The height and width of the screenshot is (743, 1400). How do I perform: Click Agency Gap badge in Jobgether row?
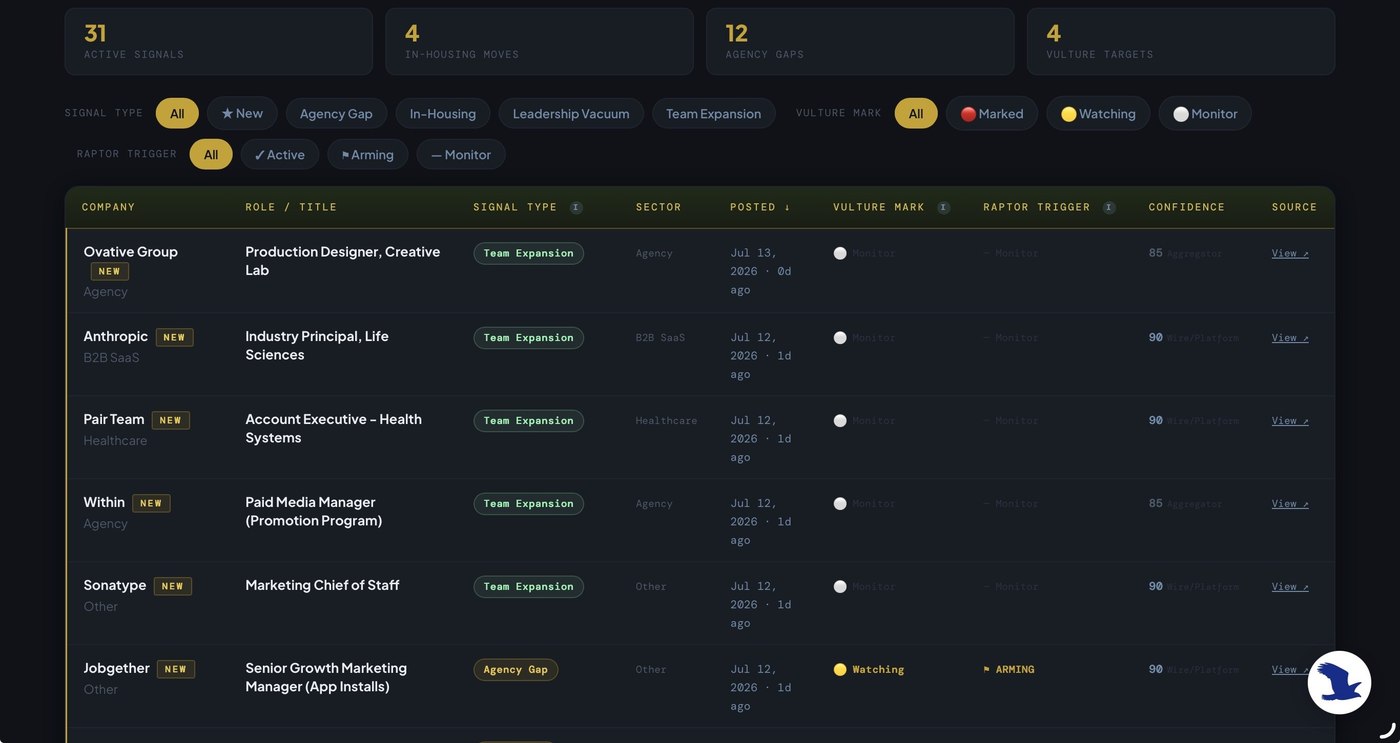[516, 669]
